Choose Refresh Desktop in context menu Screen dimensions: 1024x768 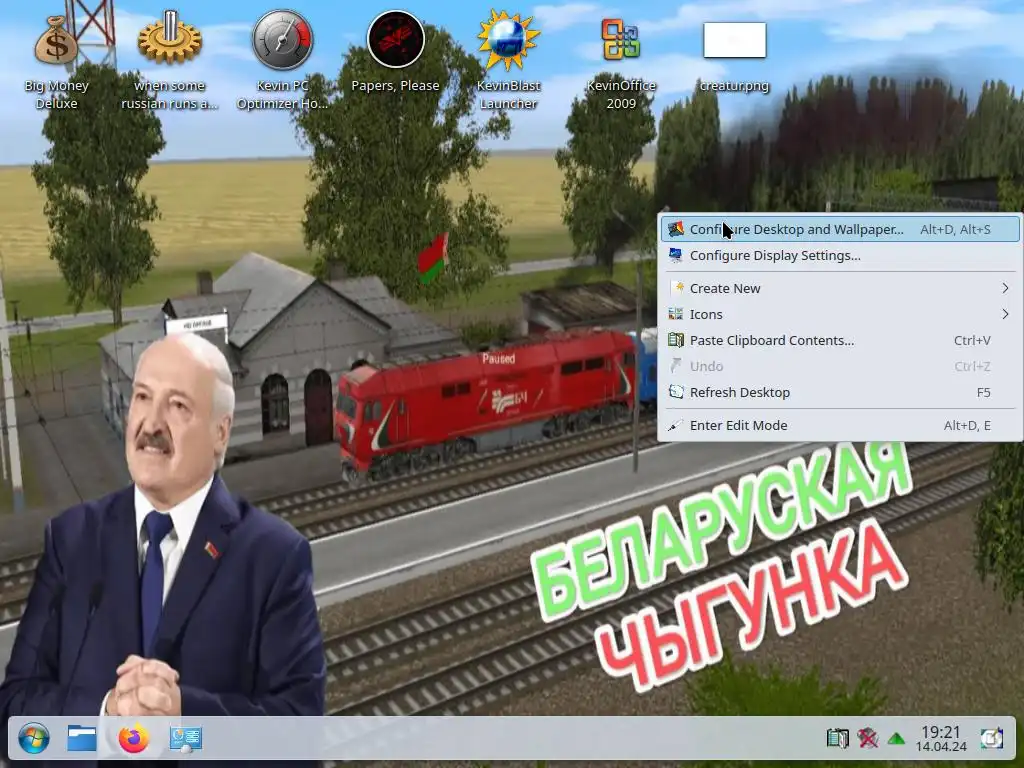tap(840, 392)
